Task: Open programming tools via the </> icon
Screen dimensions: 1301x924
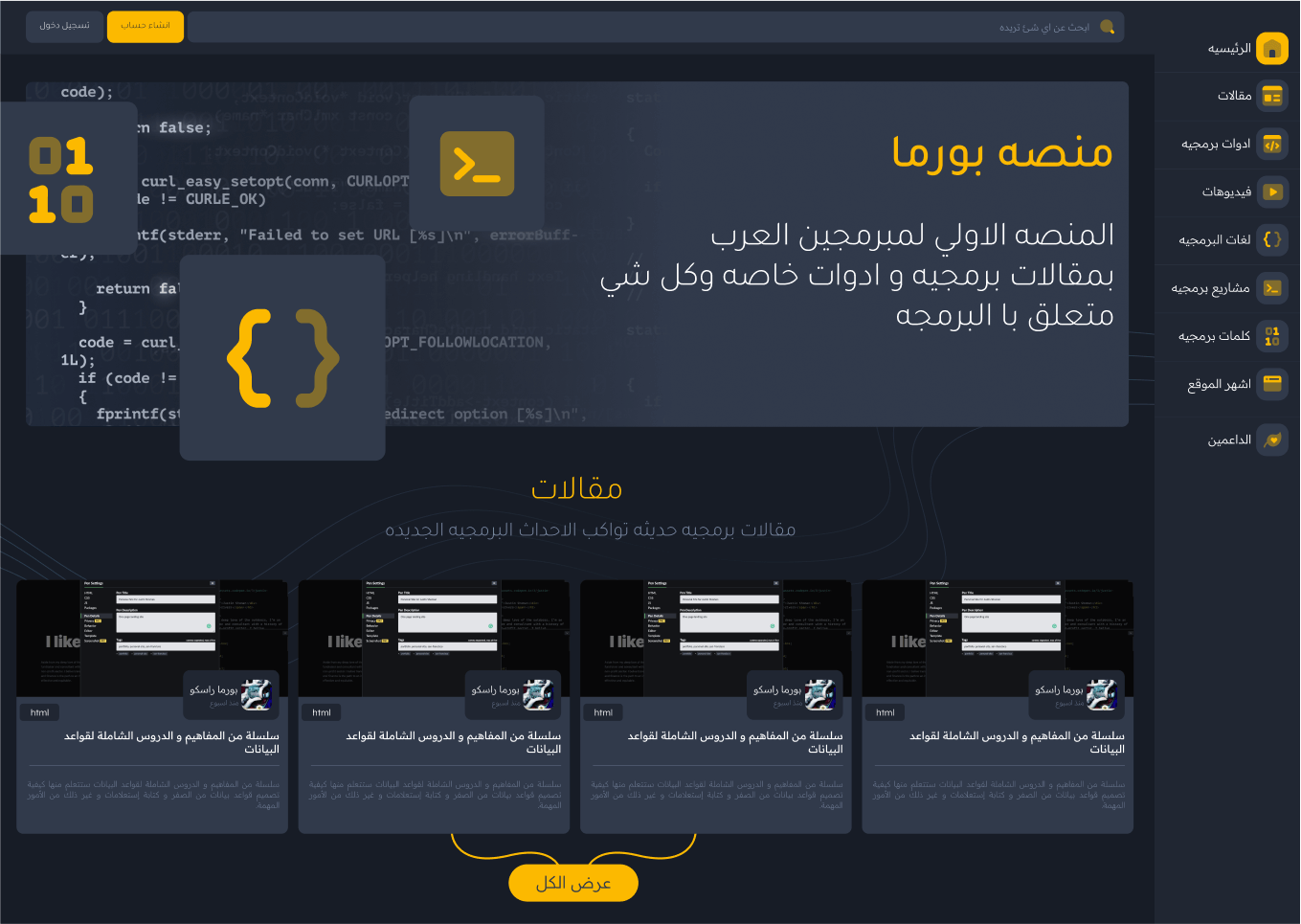Action: click(1272, 145)
